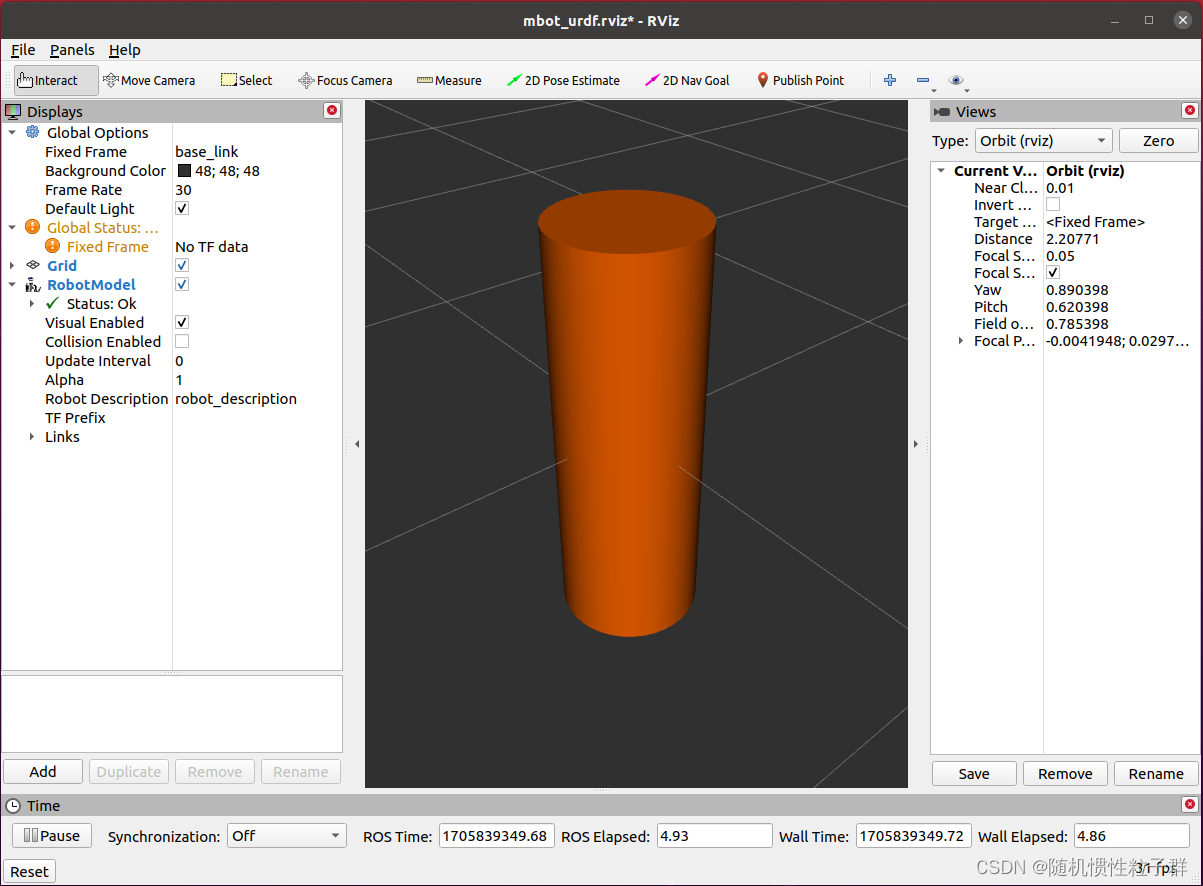Click the Time panel clock icon
Screen dimensions: 1203x886
click(13, 805)
